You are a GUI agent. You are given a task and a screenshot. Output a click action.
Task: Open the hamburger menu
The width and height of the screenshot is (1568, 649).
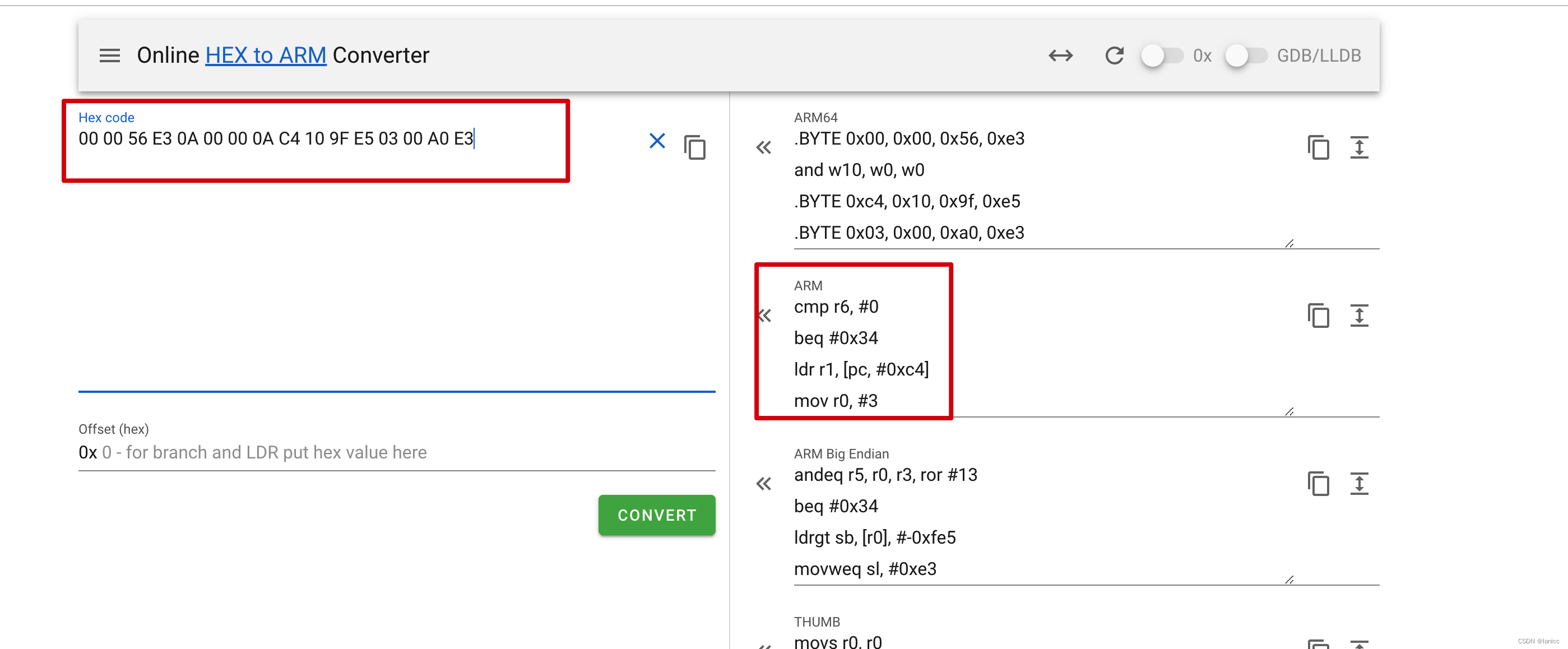click(110, 55)
